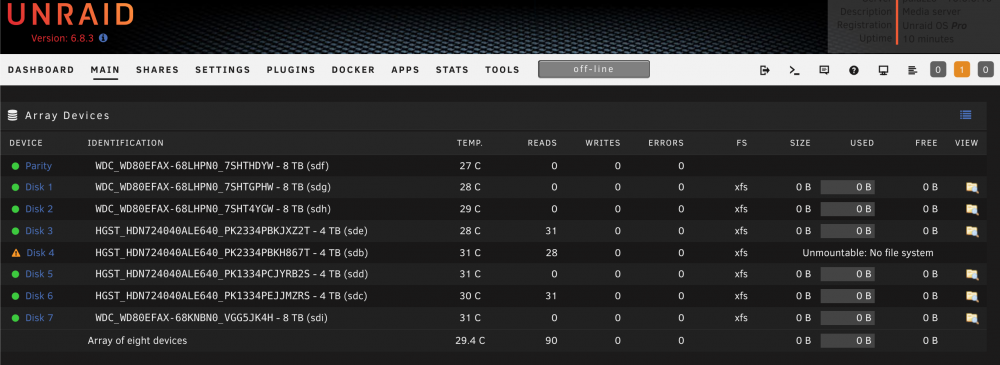Browse Disk 5 with view icon

971,274
